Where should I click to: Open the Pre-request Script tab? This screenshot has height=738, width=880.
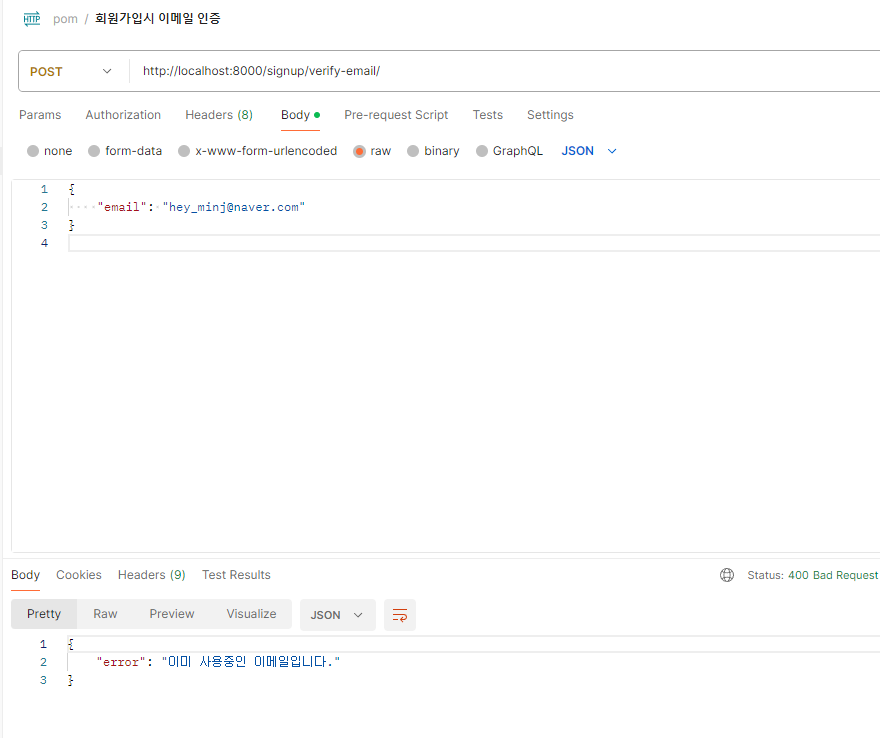click(396, 115)
